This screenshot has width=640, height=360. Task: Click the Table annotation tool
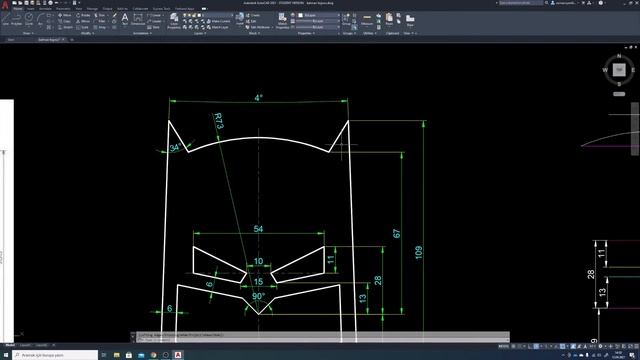pyautogui.click(x=153, y=27)
